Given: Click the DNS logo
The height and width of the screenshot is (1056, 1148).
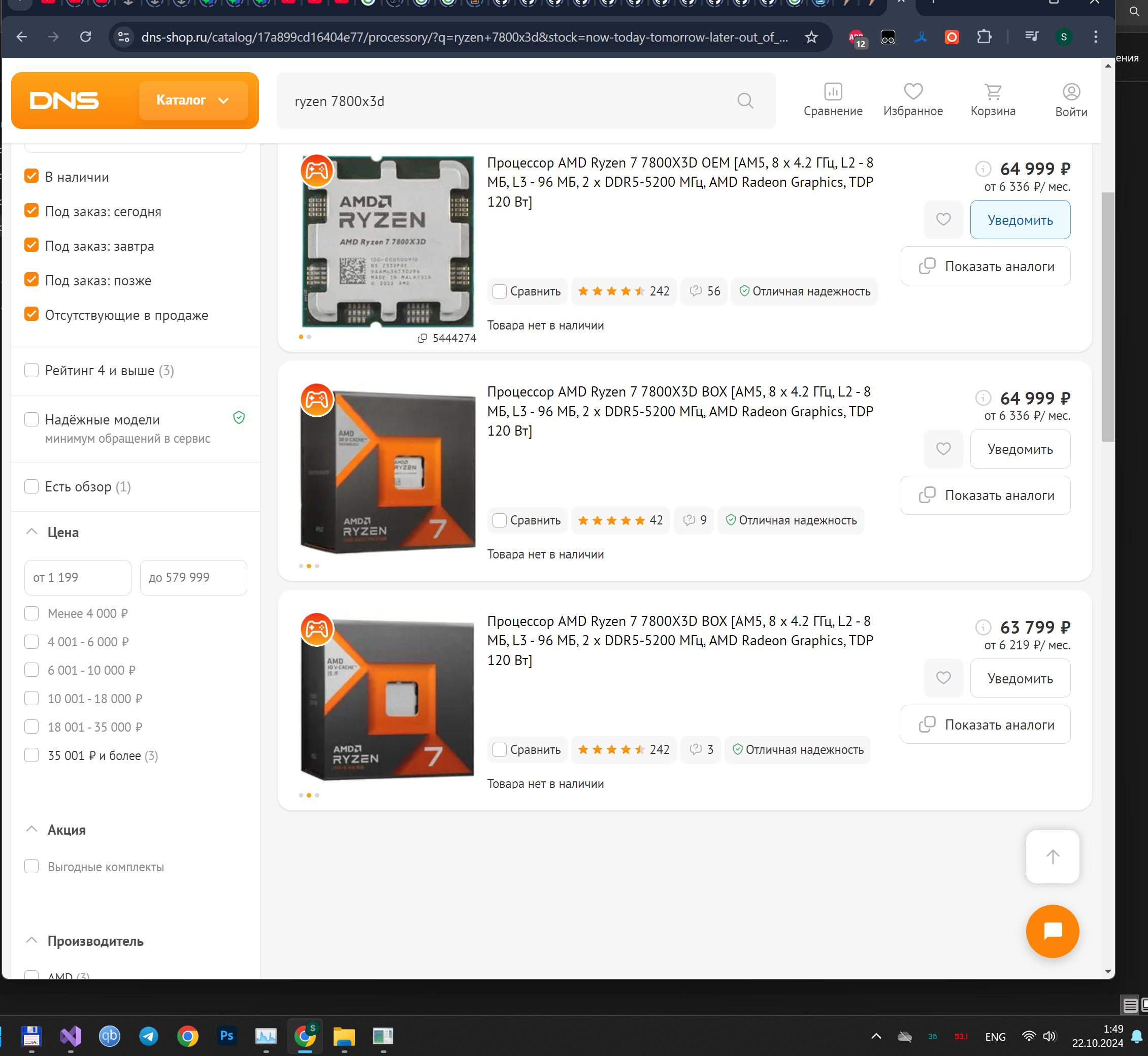Looking at the screenshot, I should click(64, 101).
